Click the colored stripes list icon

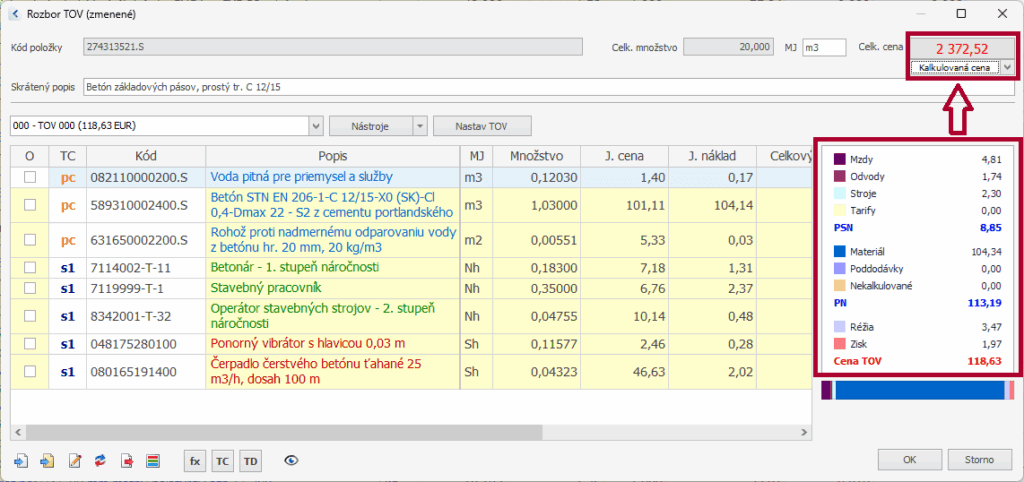point(153,460)
